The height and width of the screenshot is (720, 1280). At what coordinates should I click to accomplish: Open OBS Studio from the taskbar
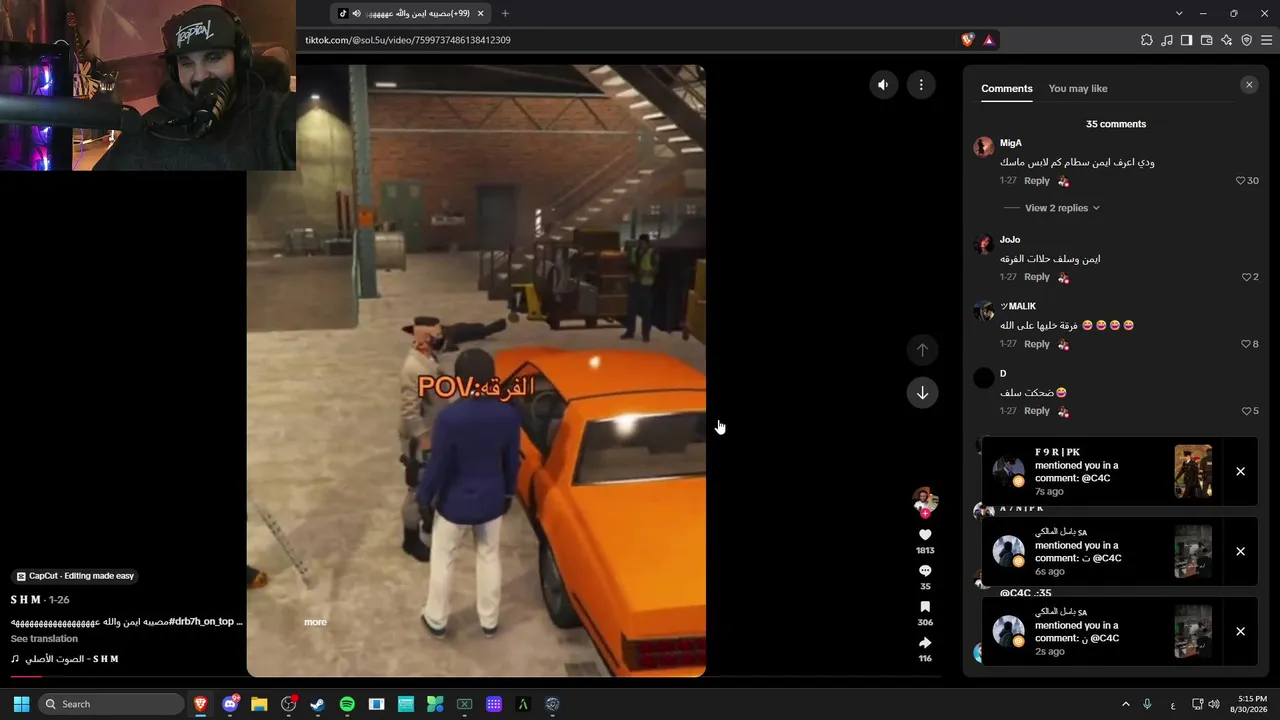(289, 704)
